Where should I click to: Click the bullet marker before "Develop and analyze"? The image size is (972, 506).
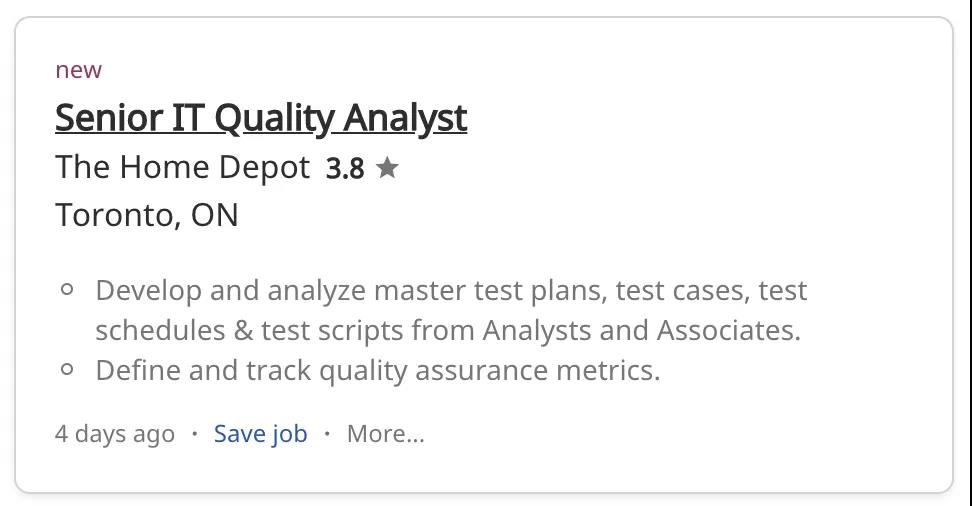[68, 289]
